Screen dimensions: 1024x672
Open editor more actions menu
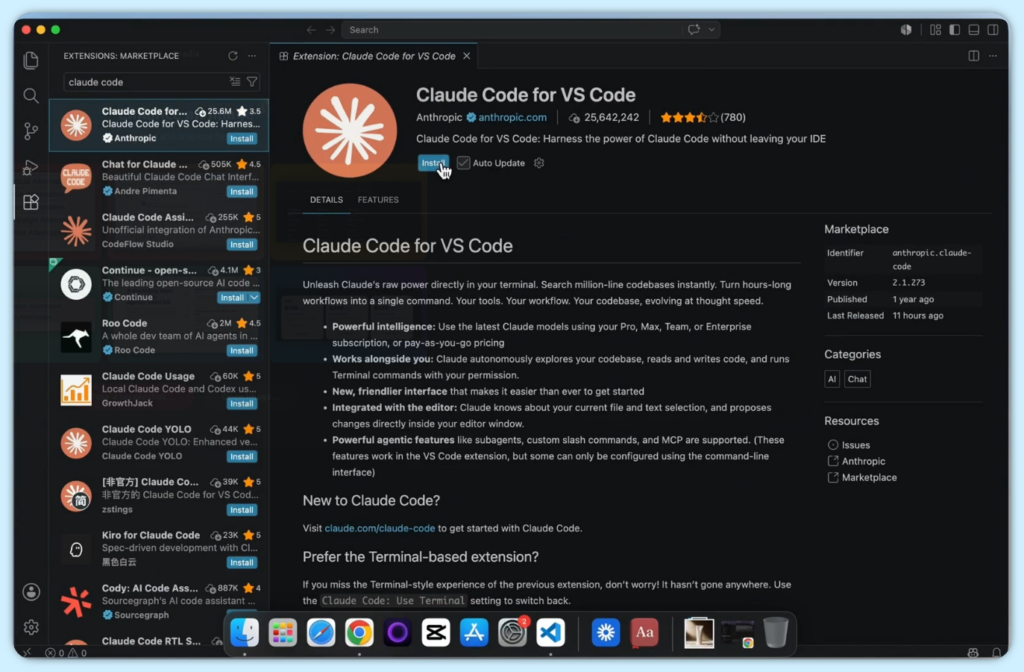coord(993,56)
